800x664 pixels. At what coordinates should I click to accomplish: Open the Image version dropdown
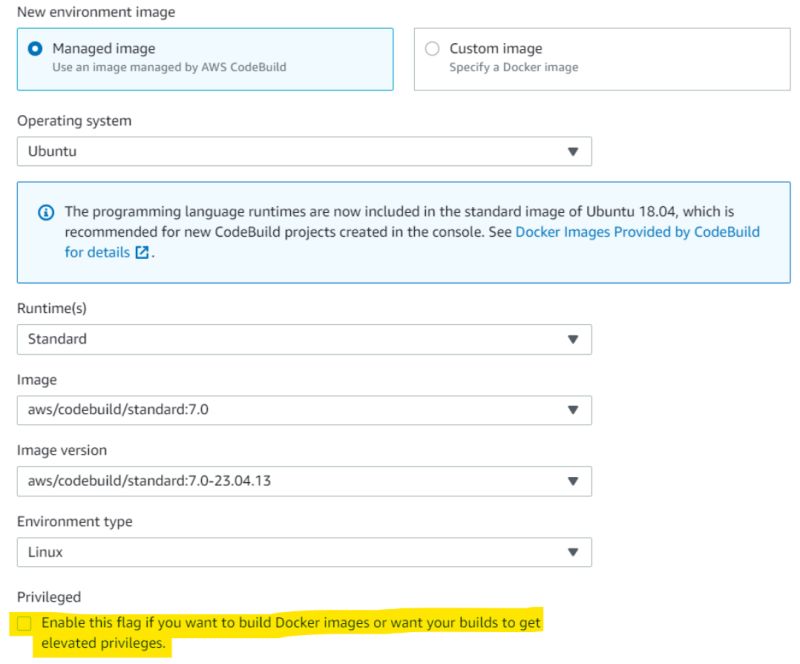[304, 481]
